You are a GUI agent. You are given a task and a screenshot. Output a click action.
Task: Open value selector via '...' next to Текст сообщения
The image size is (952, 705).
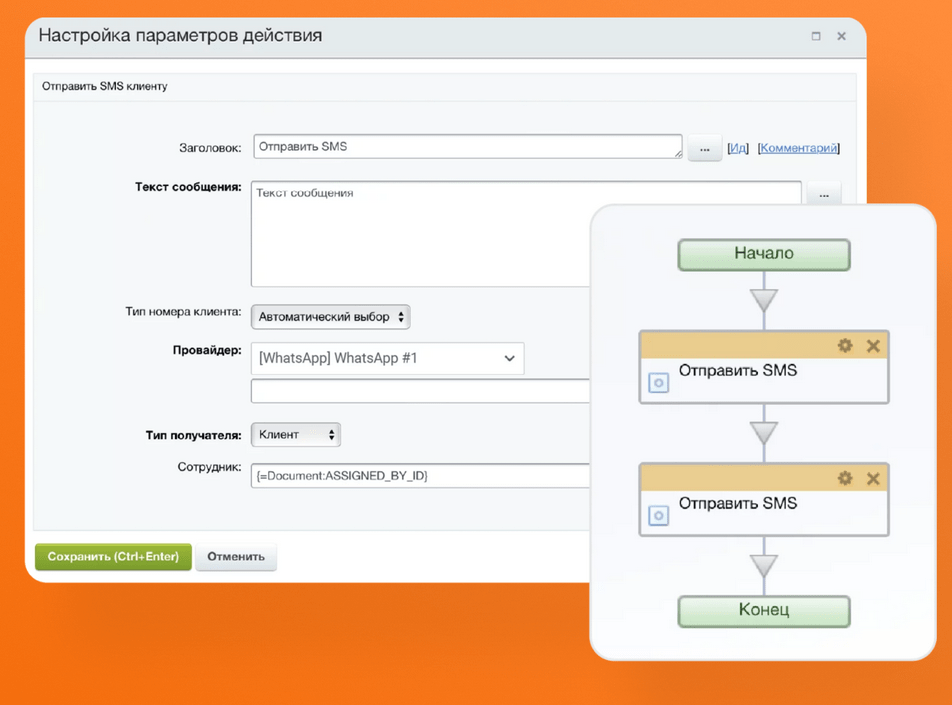click(823, 193)
